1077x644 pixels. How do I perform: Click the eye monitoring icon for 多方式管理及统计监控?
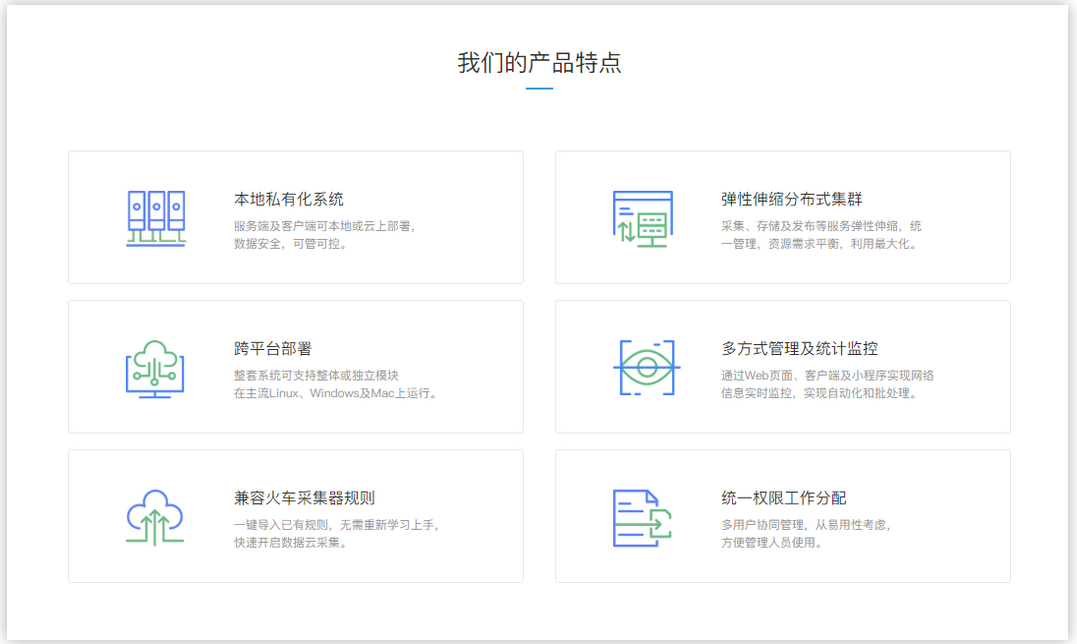643,367
